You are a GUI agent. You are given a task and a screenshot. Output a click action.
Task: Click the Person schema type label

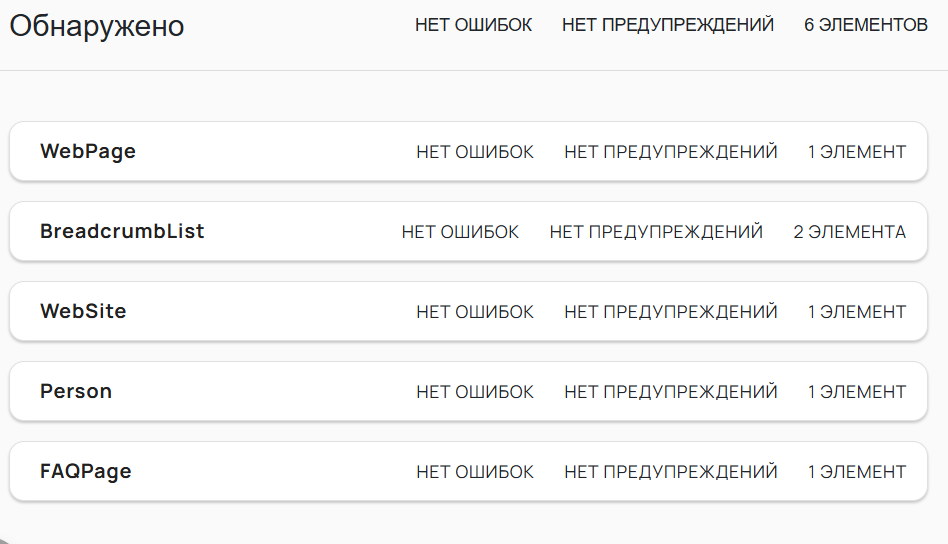pyautogui.click(x=76, y=392)
